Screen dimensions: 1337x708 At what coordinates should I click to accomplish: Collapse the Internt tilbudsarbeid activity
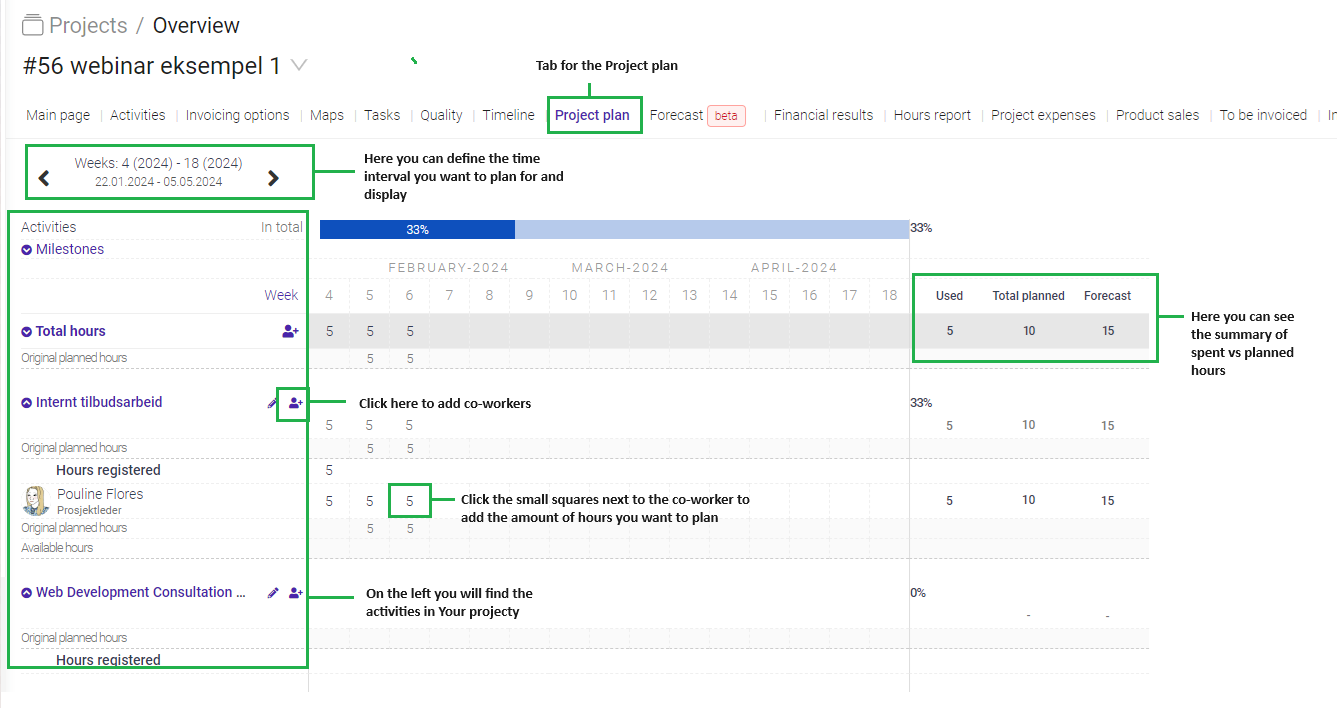pyautogui.click(x=27, y=403)
